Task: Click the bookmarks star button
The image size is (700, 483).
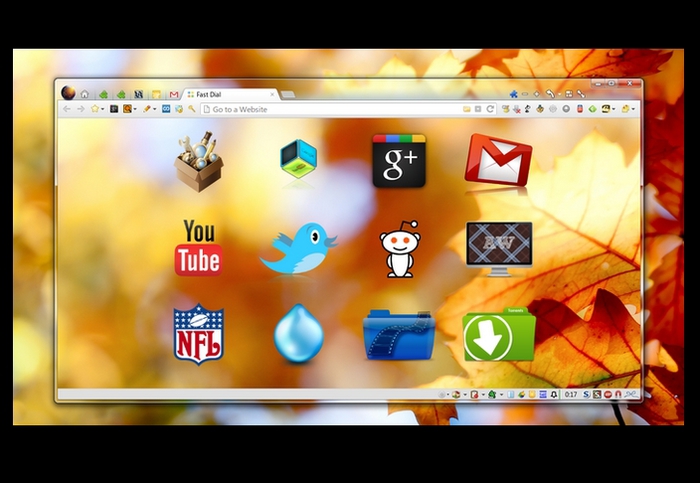Action: coord(95,108)
